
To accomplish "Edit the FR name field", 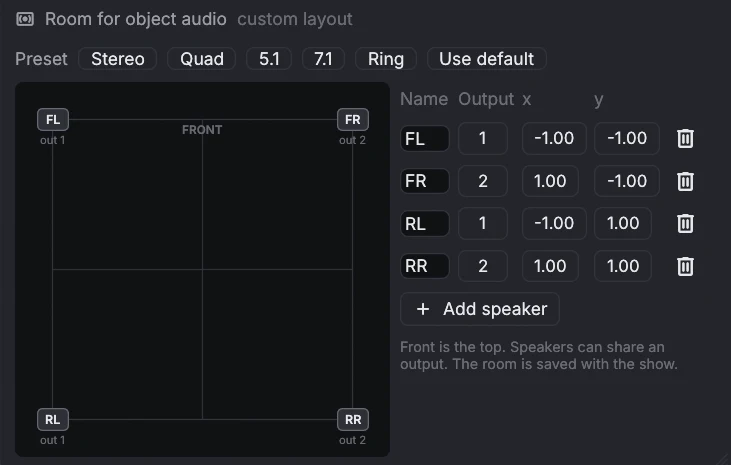I will point(425,181).
